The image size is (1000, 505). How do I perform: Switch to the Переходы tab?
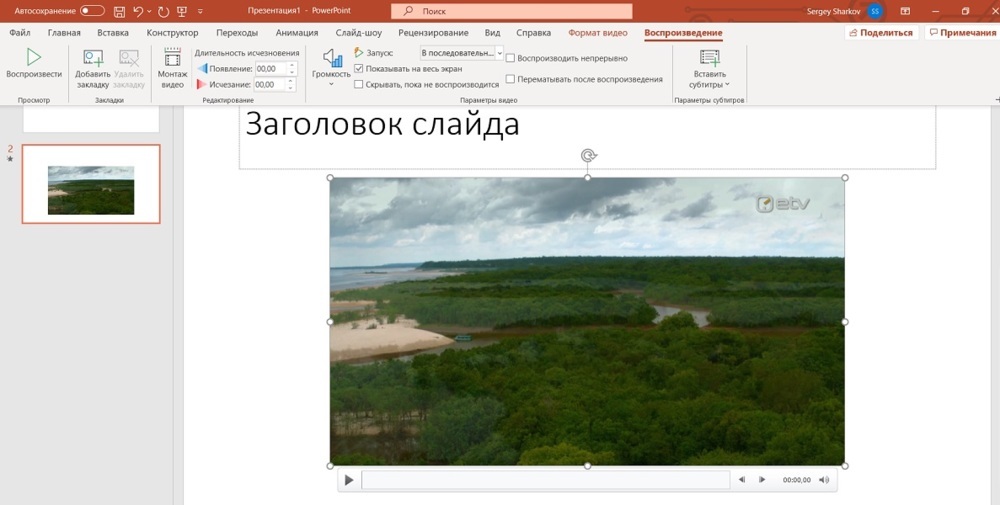pos(237,33)
